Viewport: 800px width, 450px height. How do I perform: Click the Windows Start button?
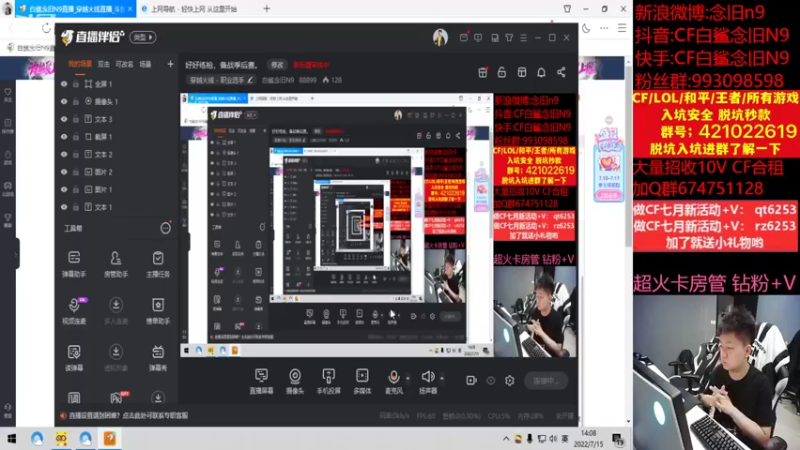11,439
